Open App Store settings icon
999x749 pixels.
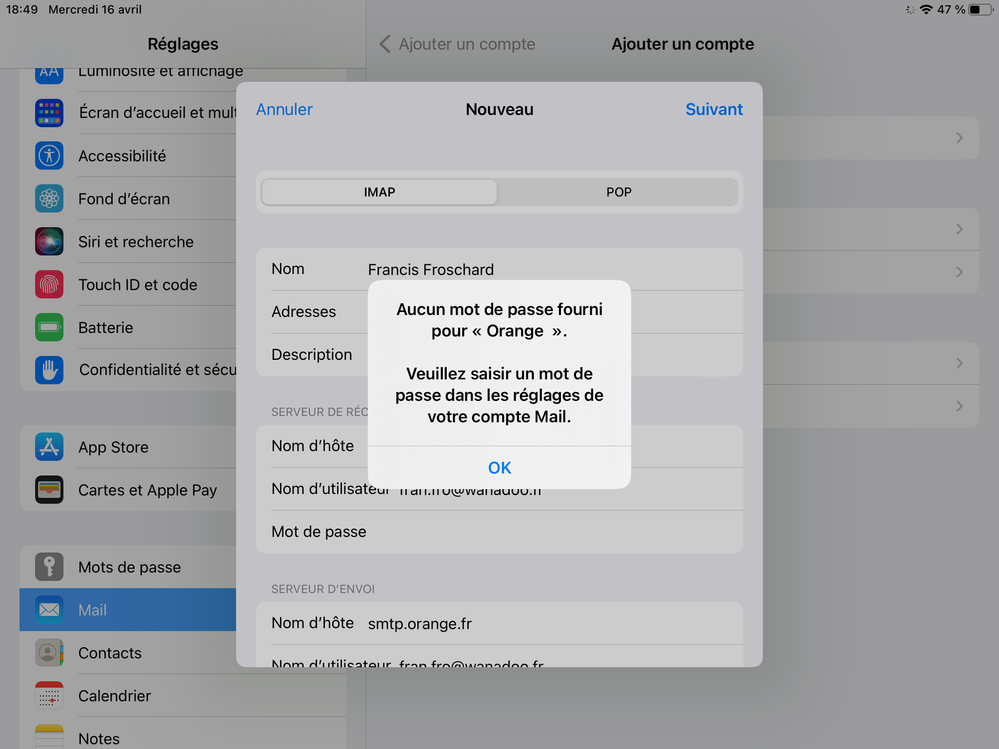[x=49, y=447]
